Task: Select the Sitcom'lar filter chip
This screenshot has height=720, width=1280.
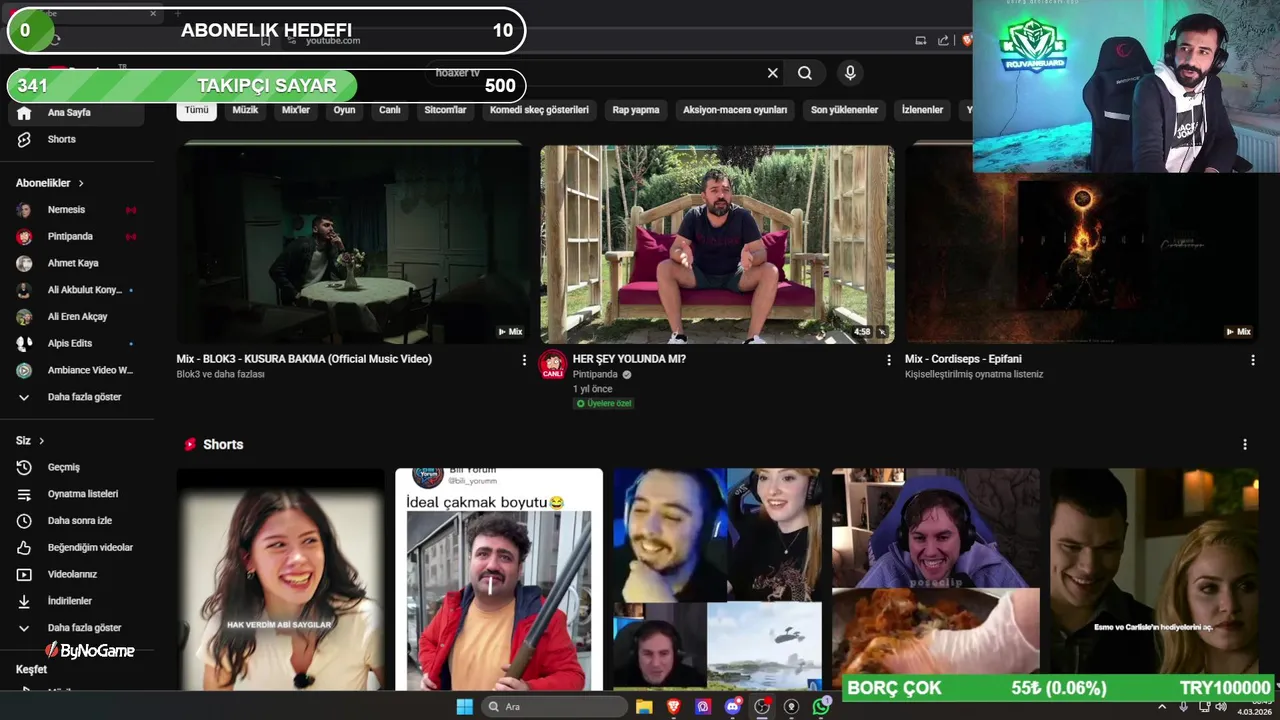Action: coord(445,110)
